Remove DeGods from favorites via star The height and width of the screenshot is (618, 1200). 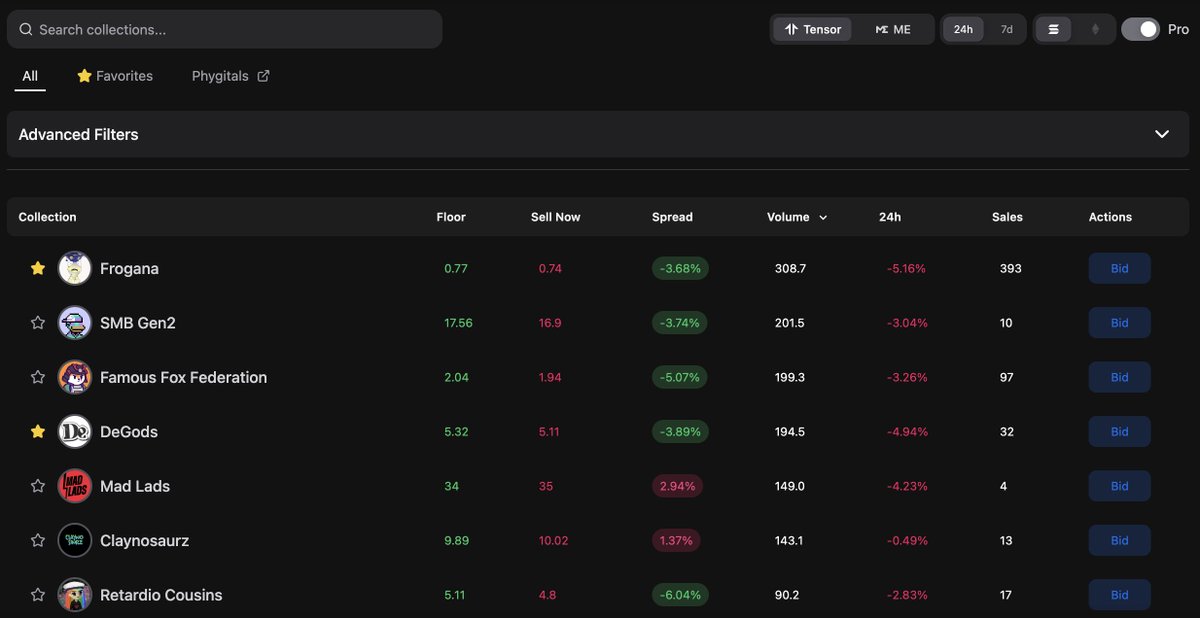38,431
